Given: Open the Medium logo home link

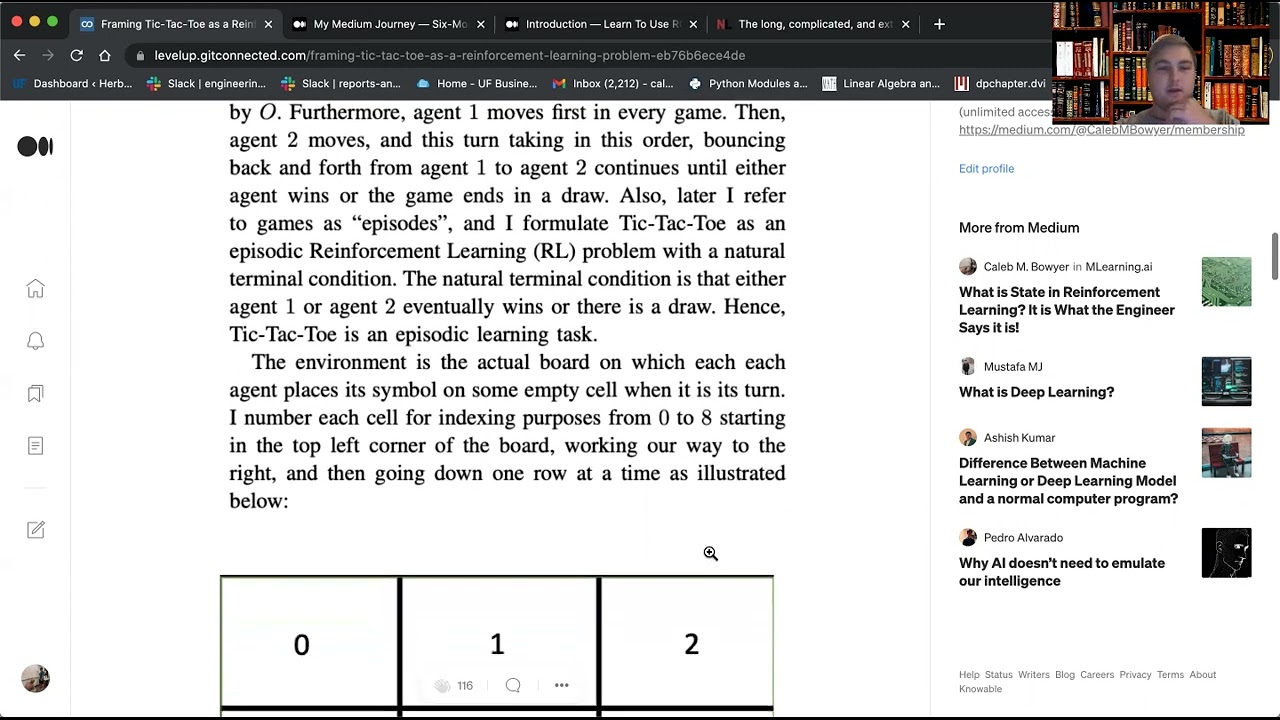Looking at the screenshot, I should (x=35, y=147).
